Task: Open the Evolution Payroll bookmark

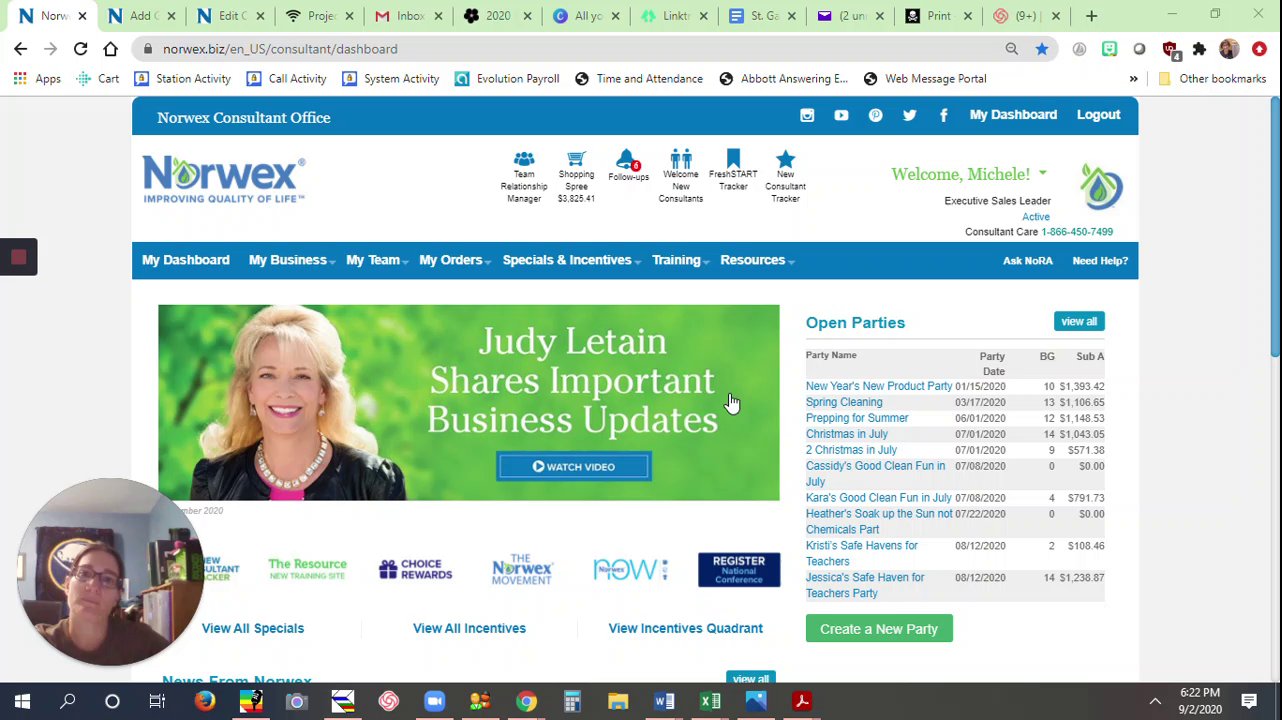Action: 507,79
